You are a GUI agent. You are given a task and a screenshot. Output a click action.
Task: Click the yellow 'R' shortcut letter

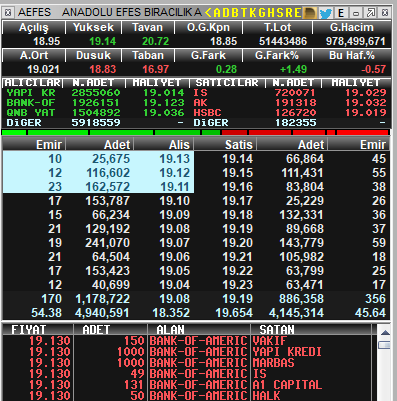click(289, 13)
